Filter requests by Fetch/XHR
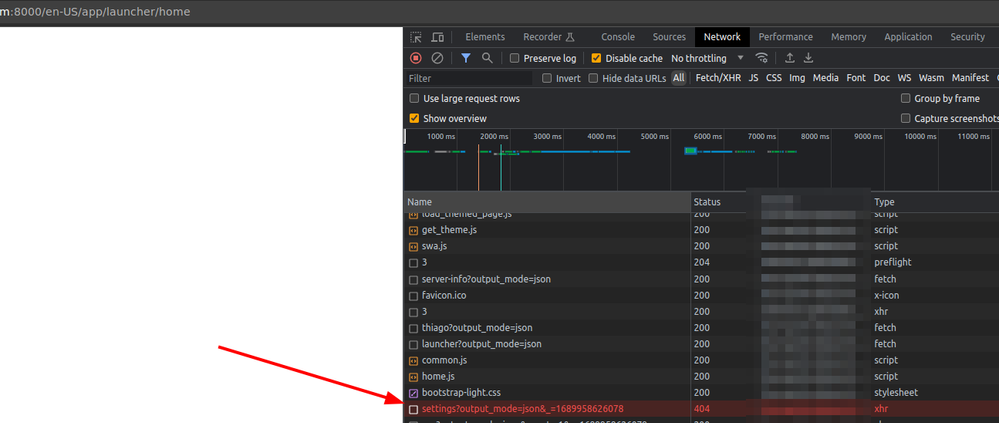The height and width of the screenshot is (423, 999). [x=718, y=78]
